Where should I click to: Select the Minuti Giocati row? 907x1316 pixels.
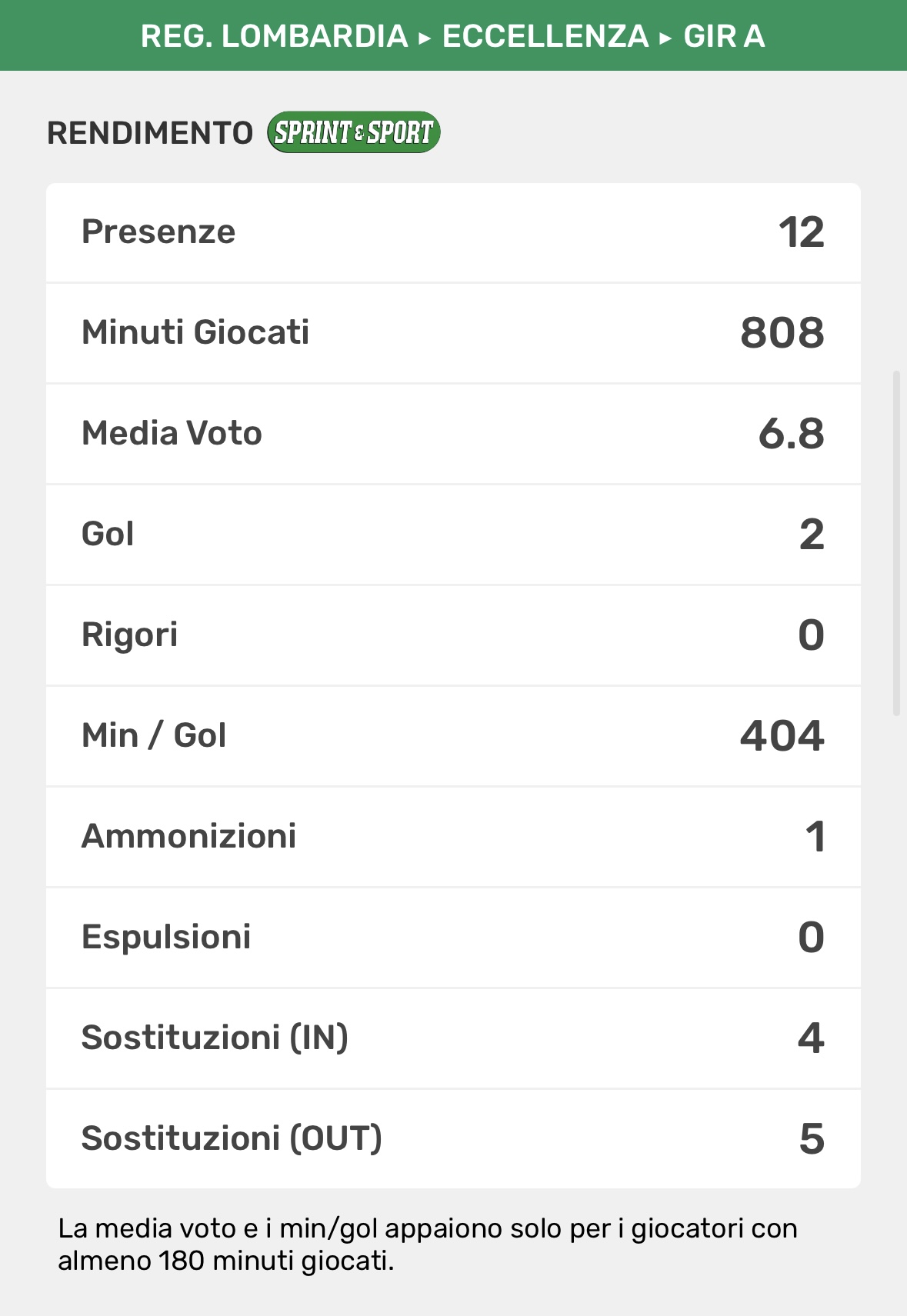(453, 333)
